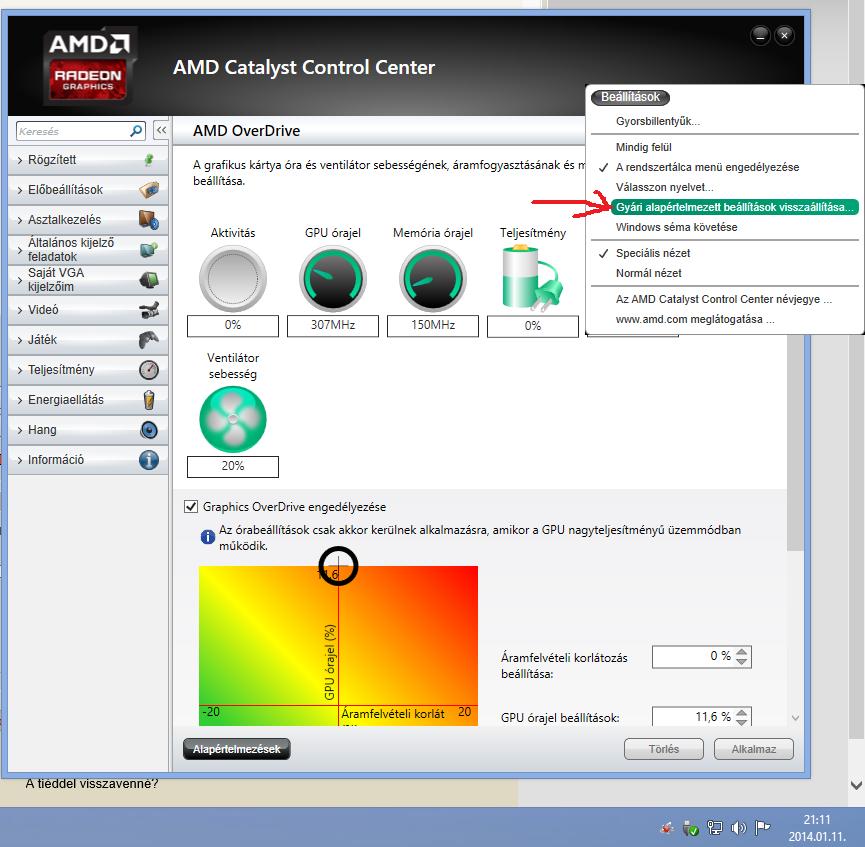Toggle A rendszertálca menü engedélyezése option
This screenshot has width=865, height=847.
click(707, 167)
